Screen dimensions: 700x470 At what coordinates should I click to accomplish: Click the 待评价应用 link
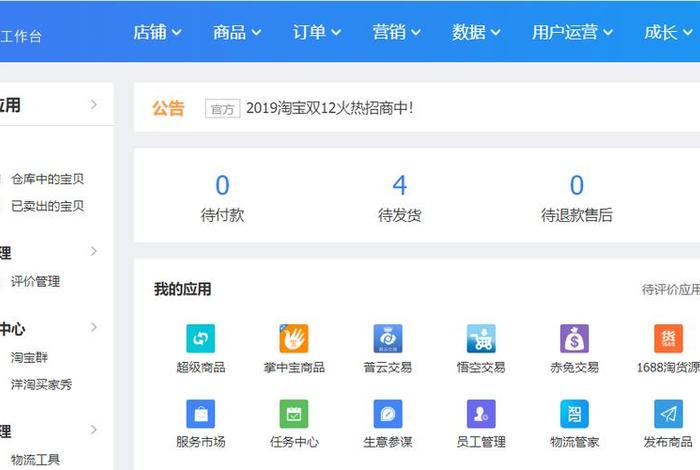671,289
